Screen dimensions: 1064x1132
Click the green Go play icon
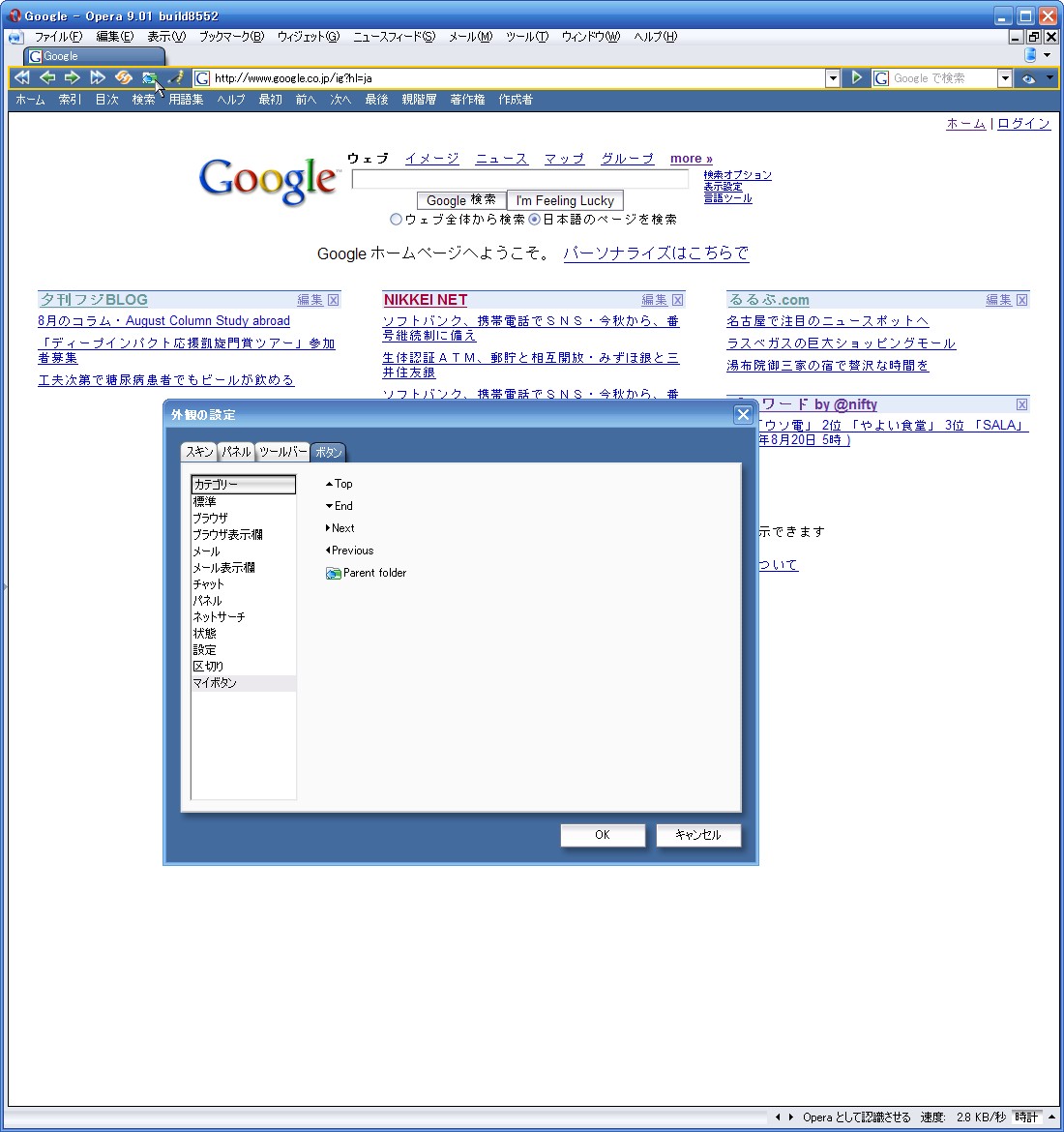[856, 77]
